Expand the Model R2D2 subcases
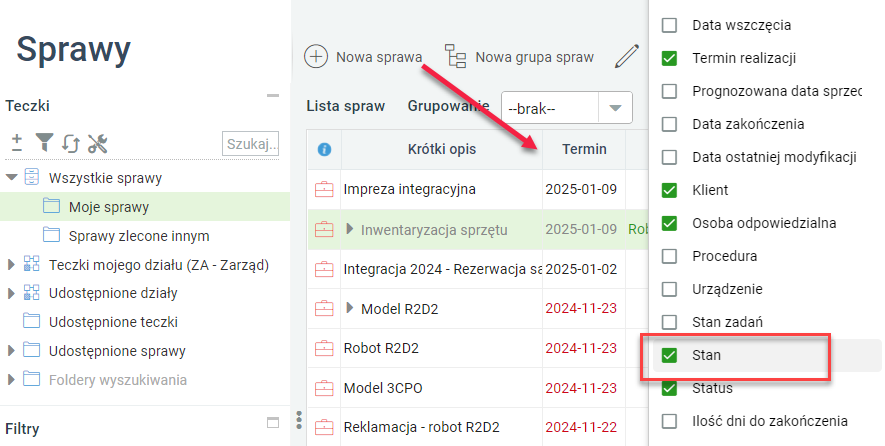 click(x=350, y=308)
